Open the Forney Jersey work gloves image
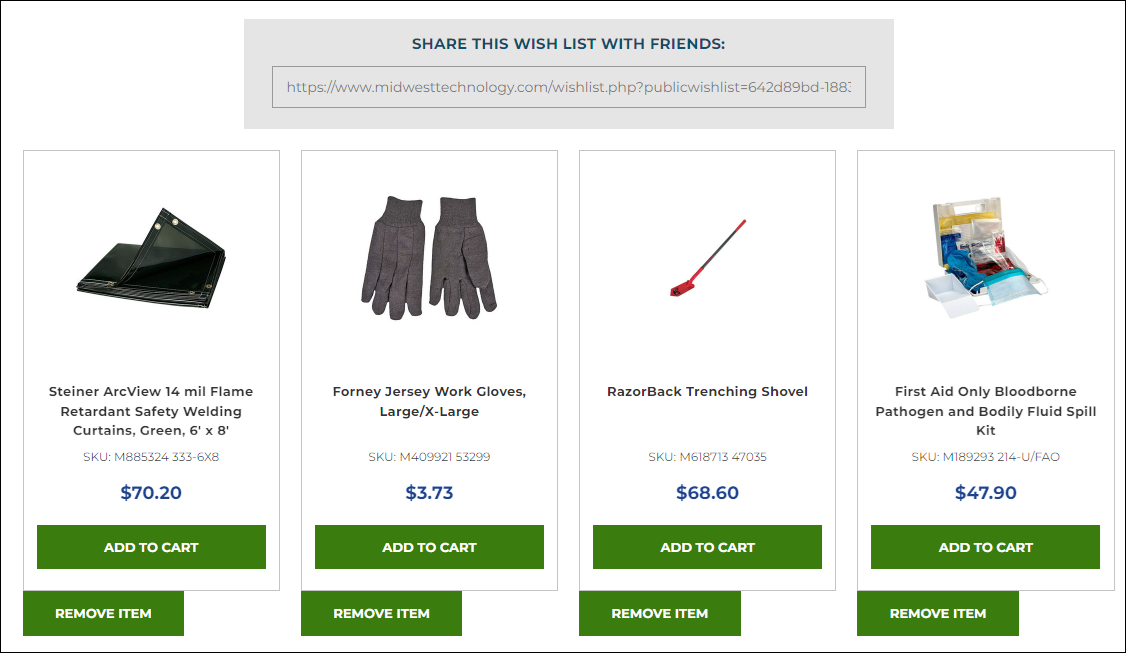 coord(429,258)
